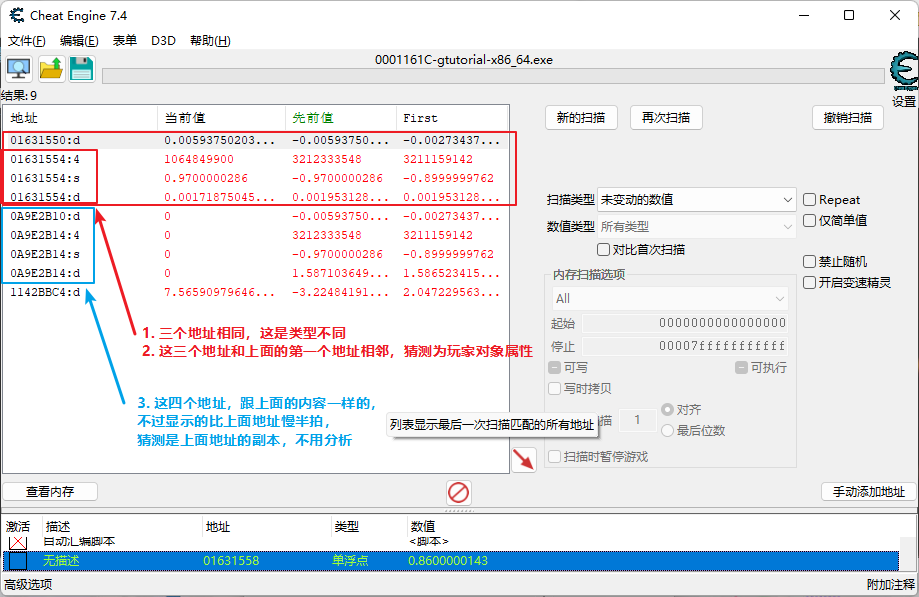The image size is (919, 597).
Task: Open the 表单 menu
Action: 125,40
